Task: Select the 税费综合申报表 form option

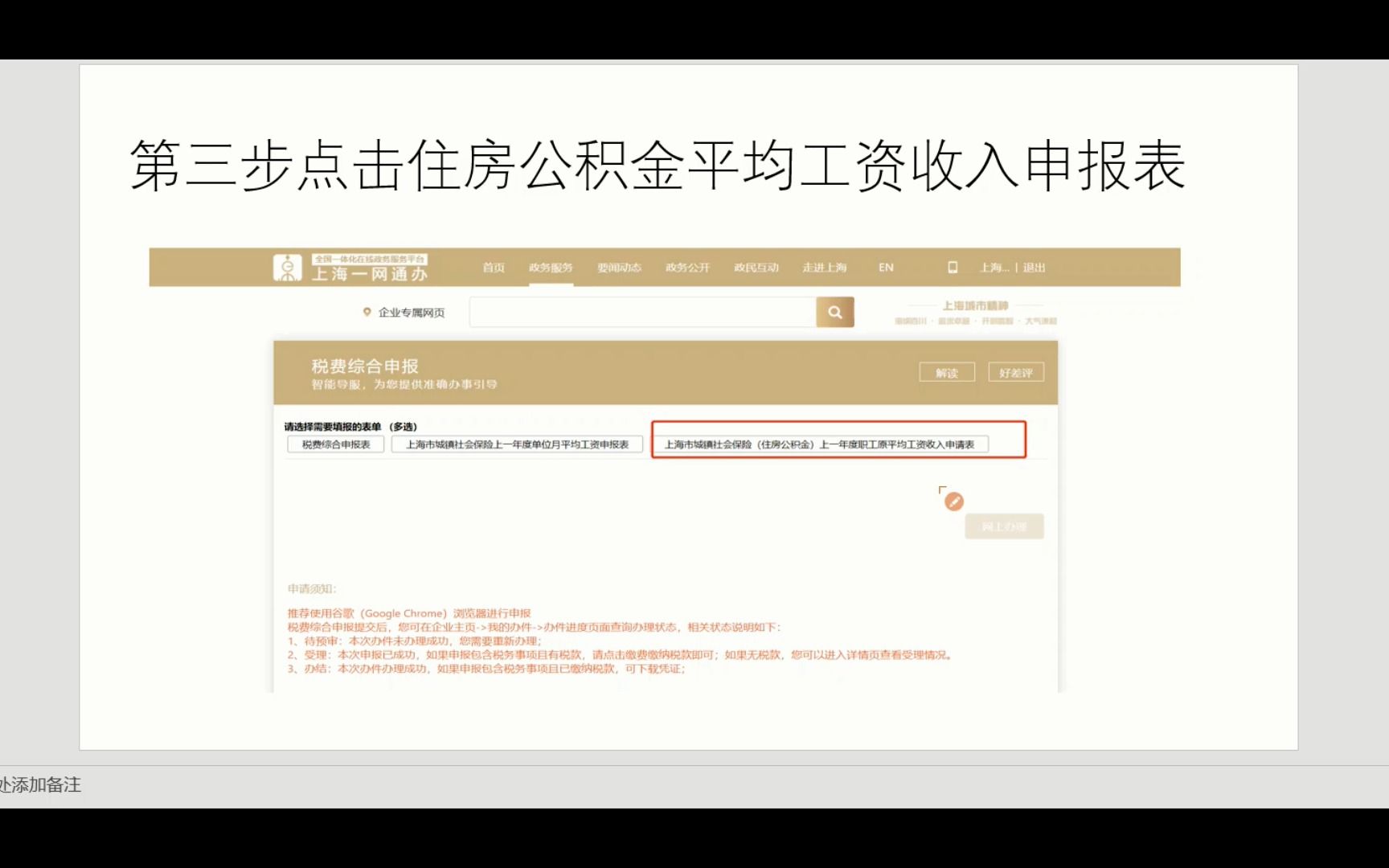Action: pyautogui.click(x=336, y=444)
